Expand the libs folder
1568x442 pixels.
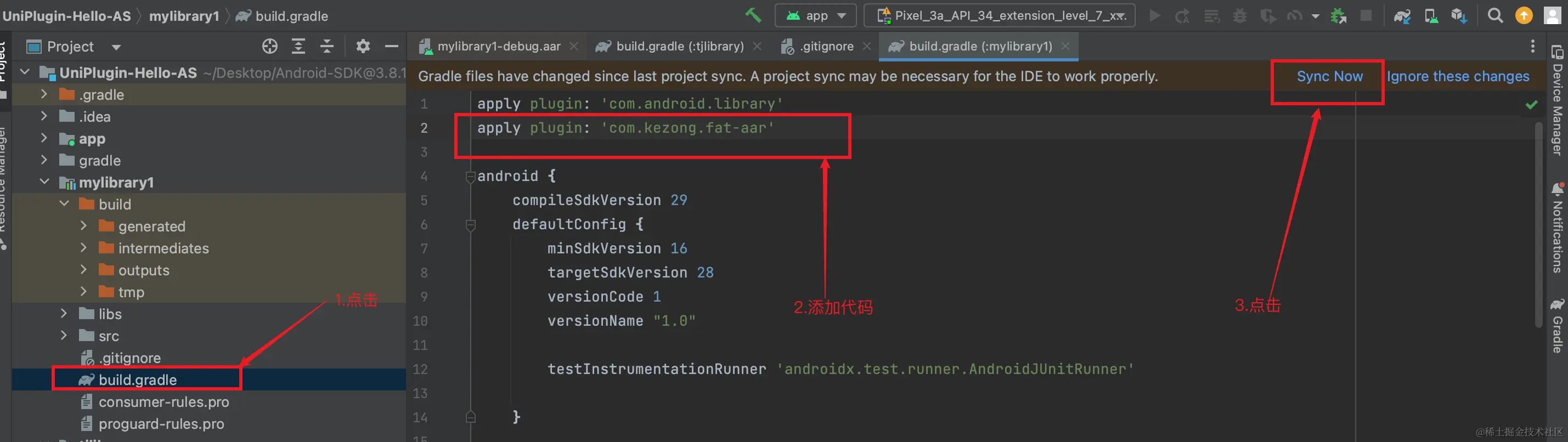[x=64, y=314]
